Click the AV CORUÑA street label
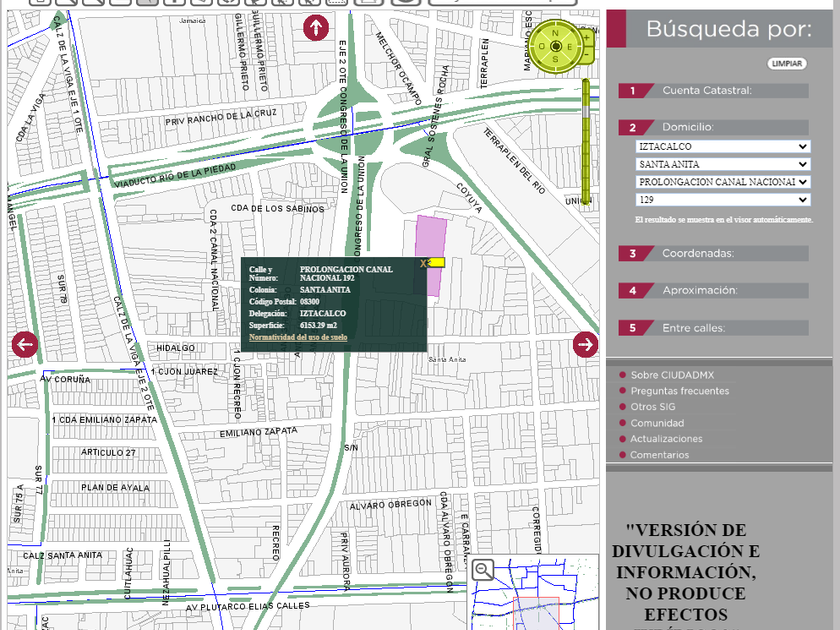This screenshot has width=840, height=630. (x=65, y=379)
